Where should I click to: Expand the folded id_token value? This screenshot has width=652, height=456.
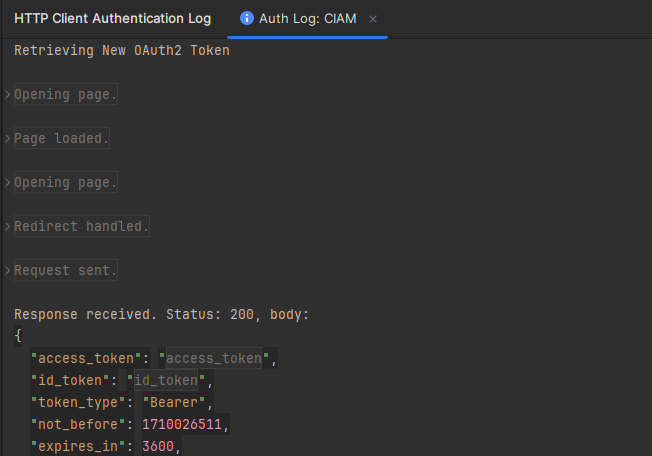tap(165, 380)
